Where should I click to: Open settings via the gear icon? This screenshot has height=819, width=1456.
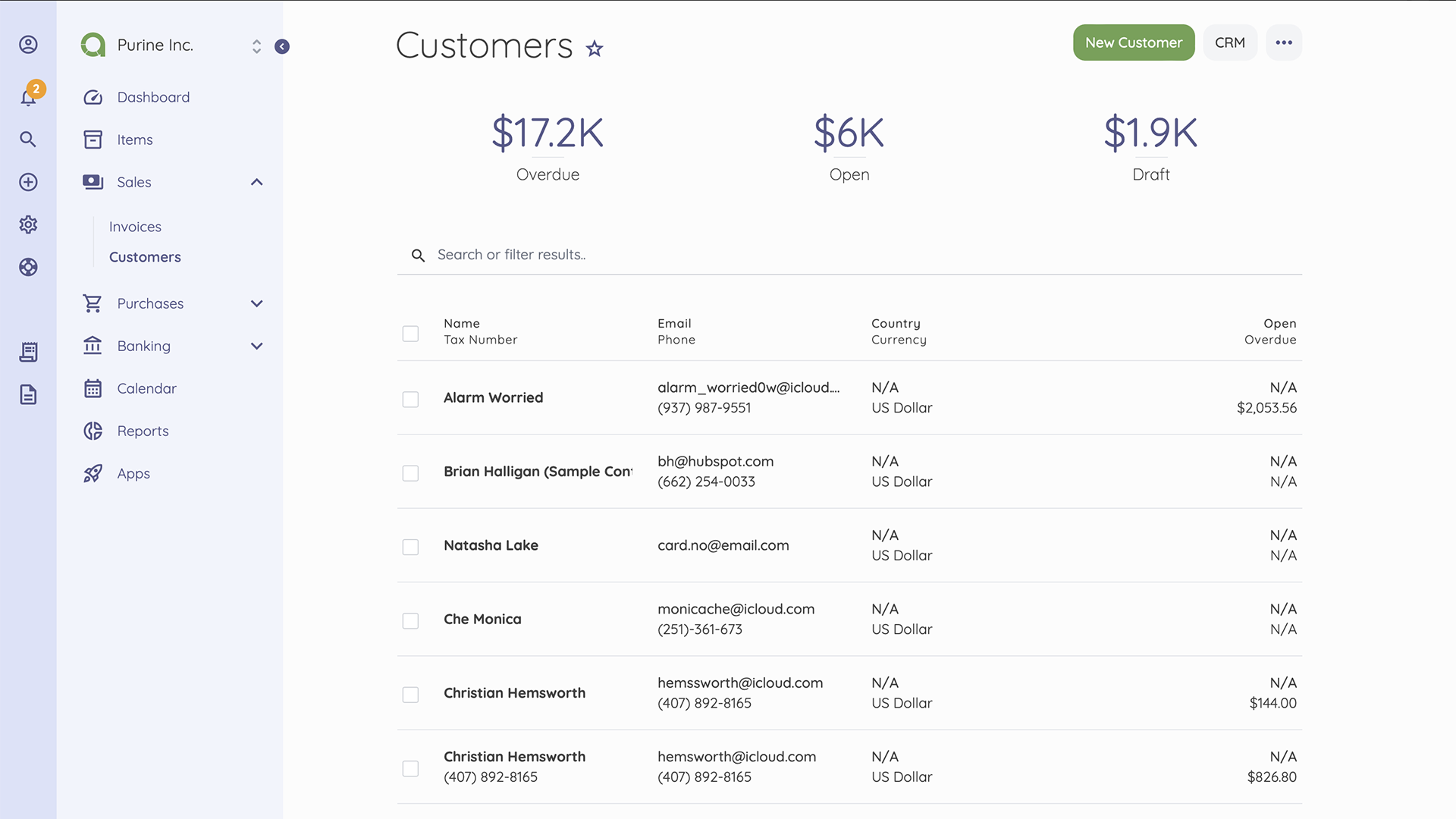click(x=28, y=224)
